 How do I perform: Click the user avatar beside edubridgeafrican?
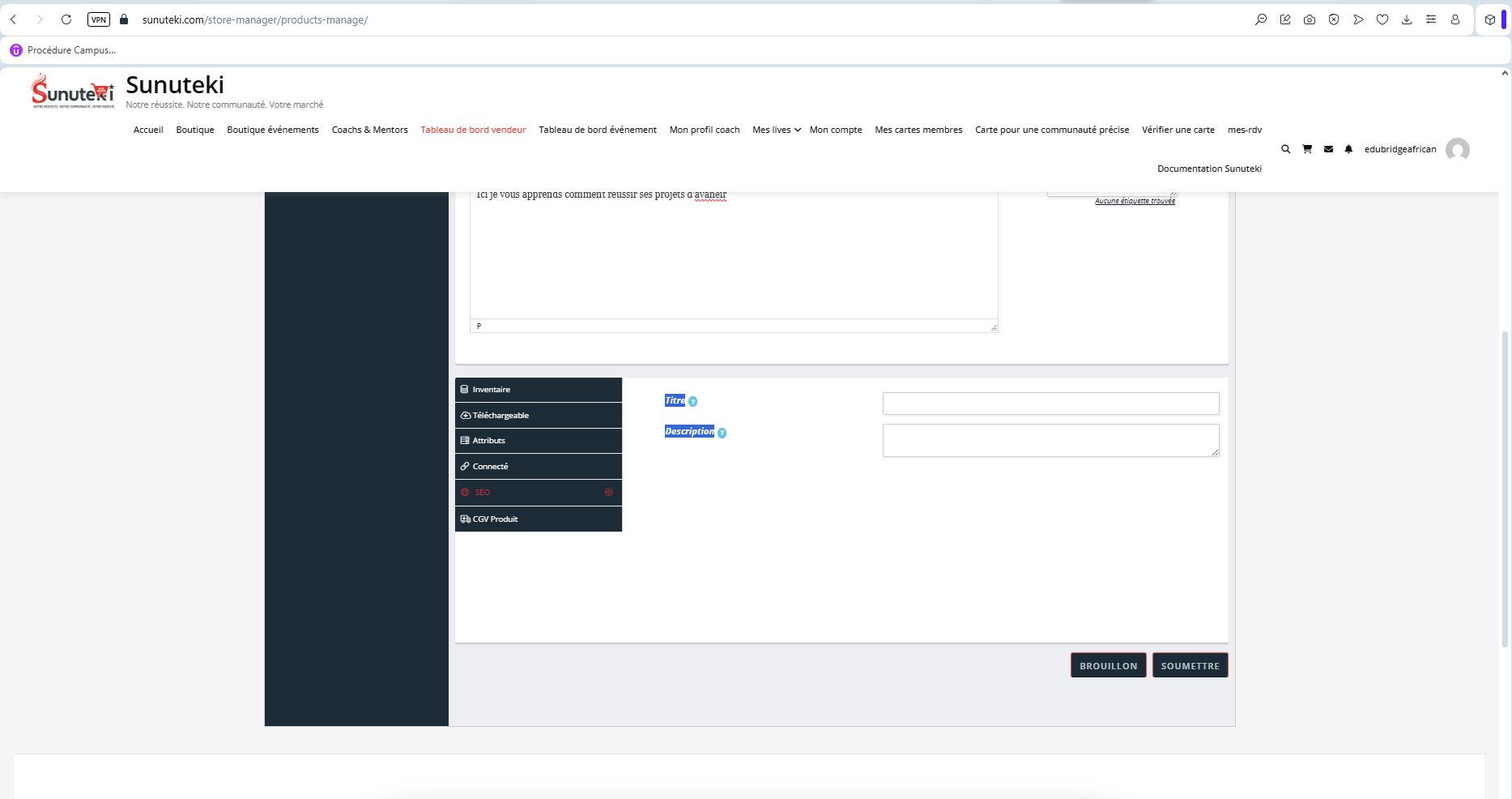1457,150
